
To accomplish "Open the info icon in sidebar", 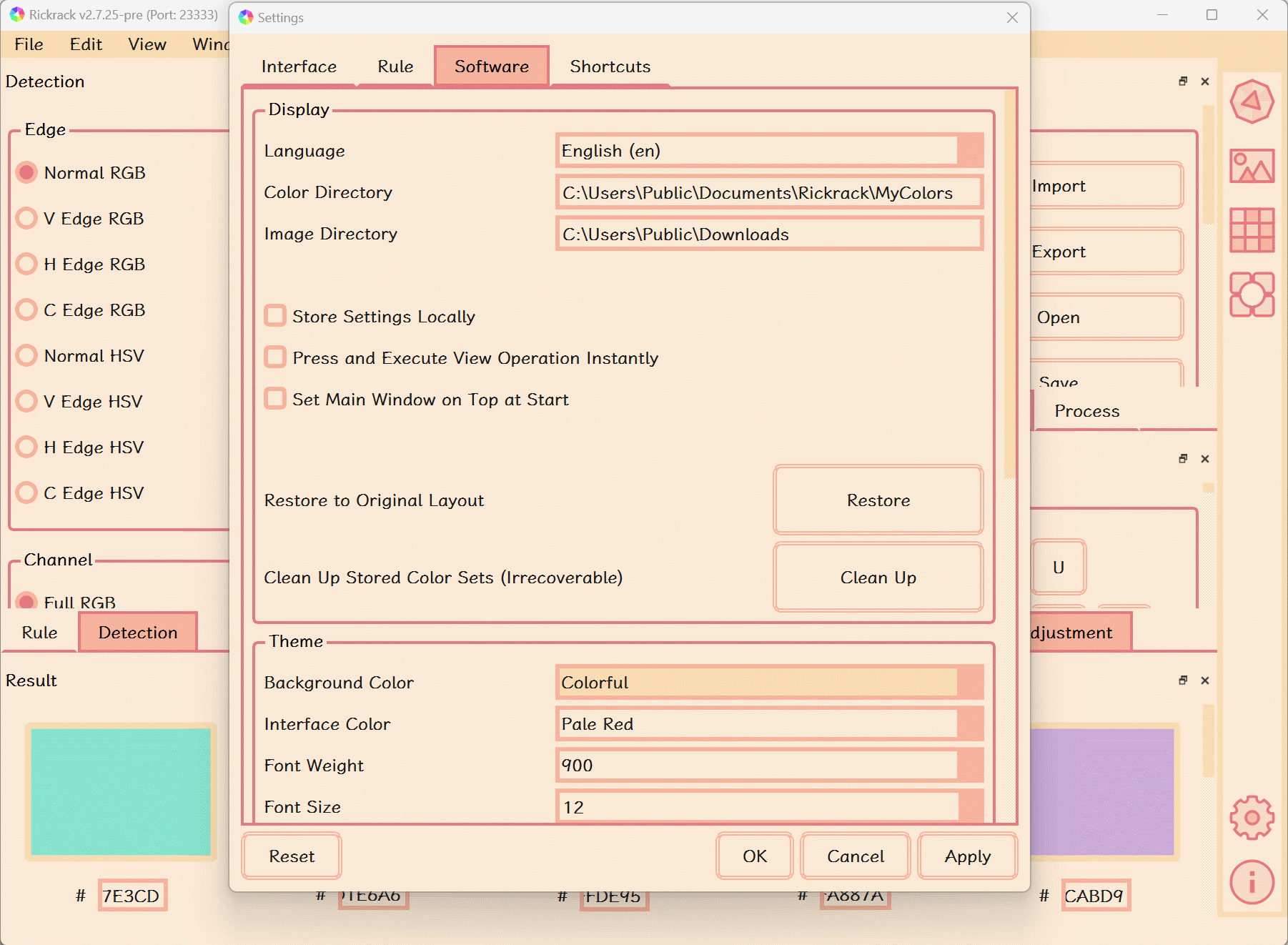I will point(1252,882).
